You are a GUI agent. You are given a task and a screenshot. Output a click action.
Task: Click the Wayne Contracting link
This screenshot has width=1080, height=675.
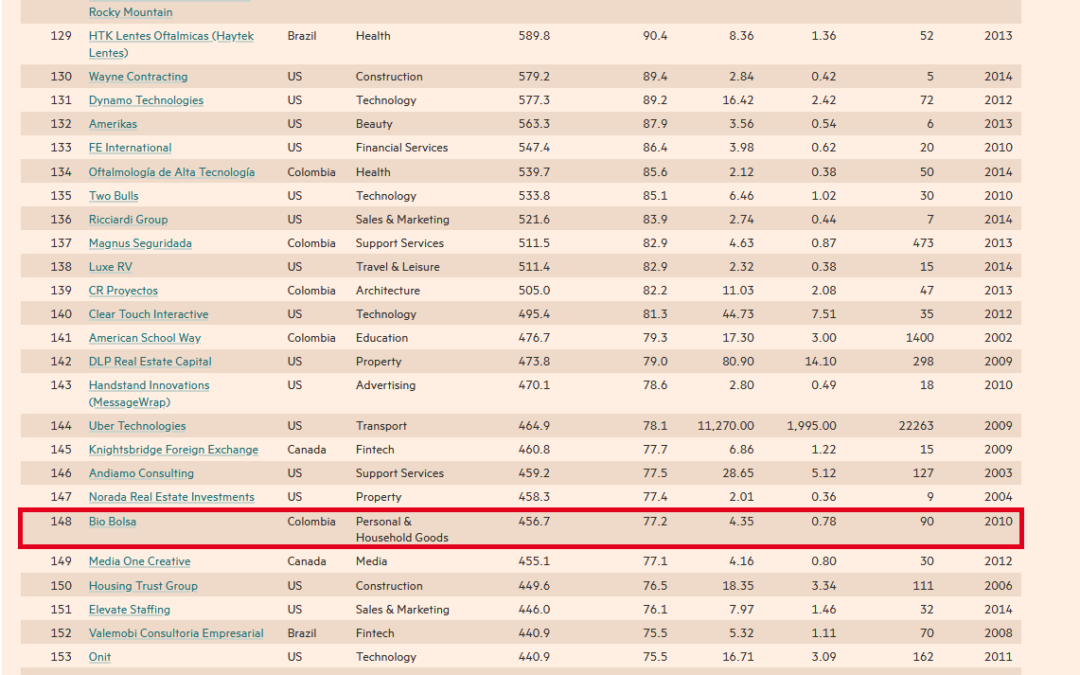pyautogui.click(x=138, y=76)
